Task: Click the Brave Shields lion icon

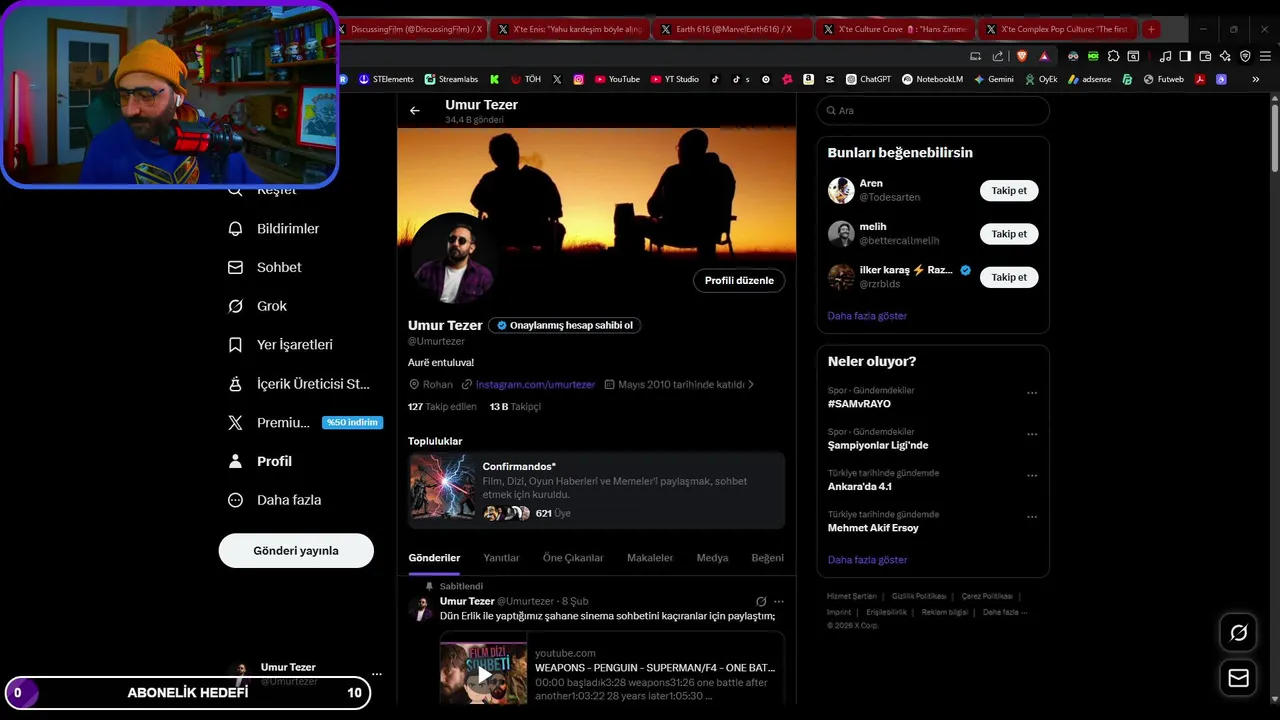Action: tap(1022, 56)
